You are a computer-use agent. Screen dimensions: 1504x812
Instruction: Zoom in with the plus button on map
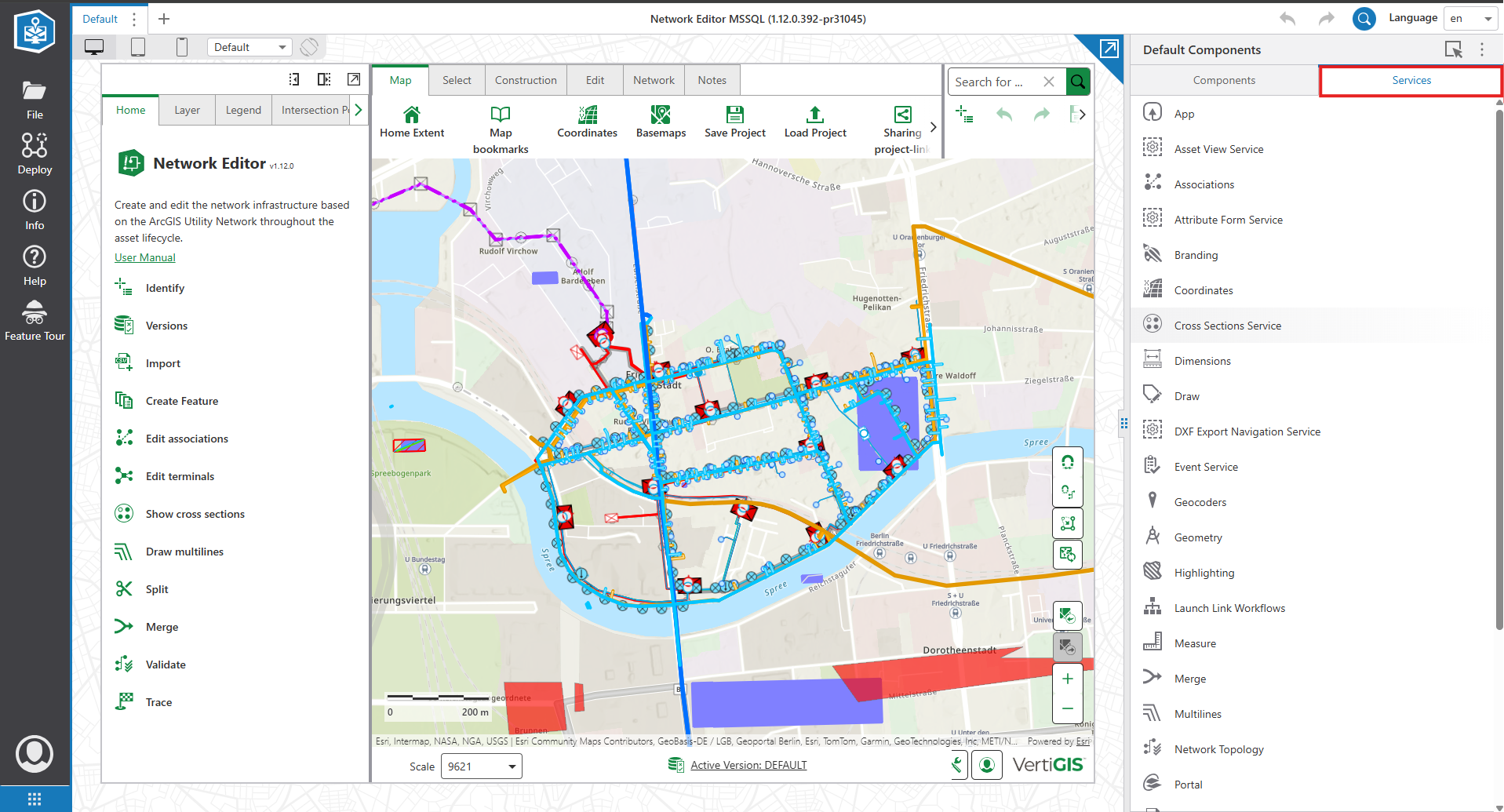pyautogui.click(x=1067, y=679)
